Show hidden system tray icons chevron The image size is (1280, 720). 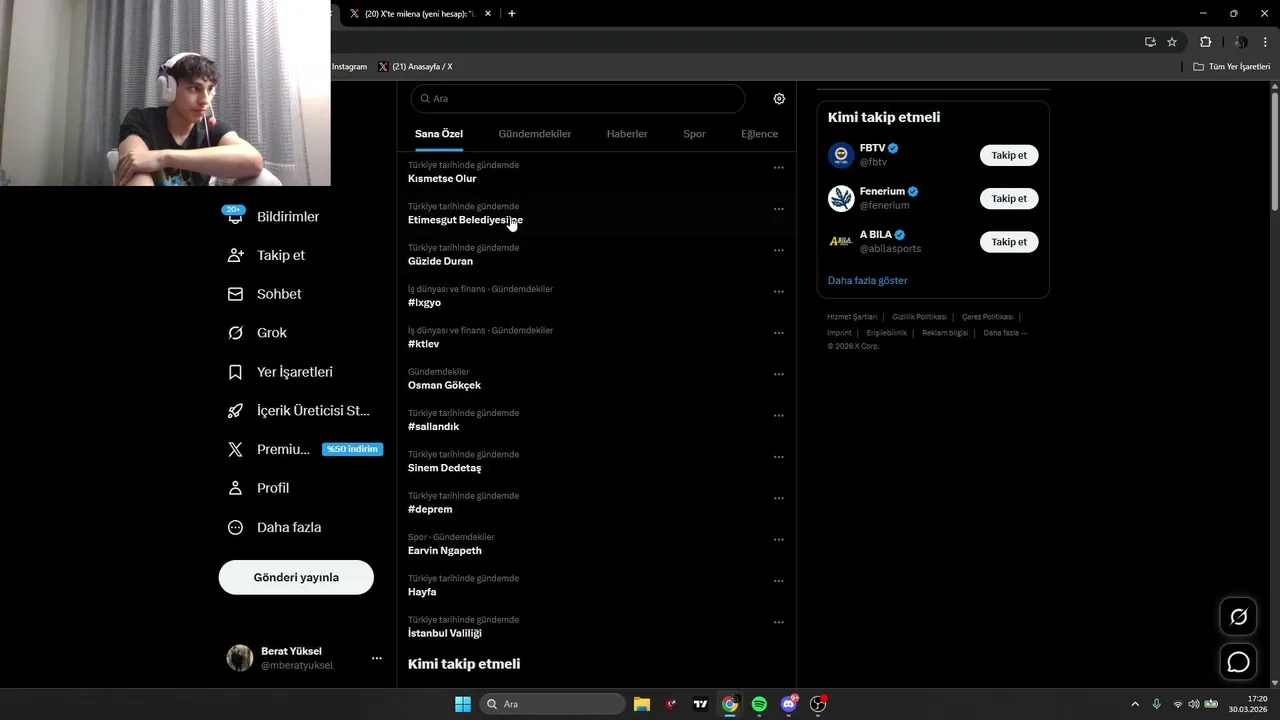(x=1135, y=704)
